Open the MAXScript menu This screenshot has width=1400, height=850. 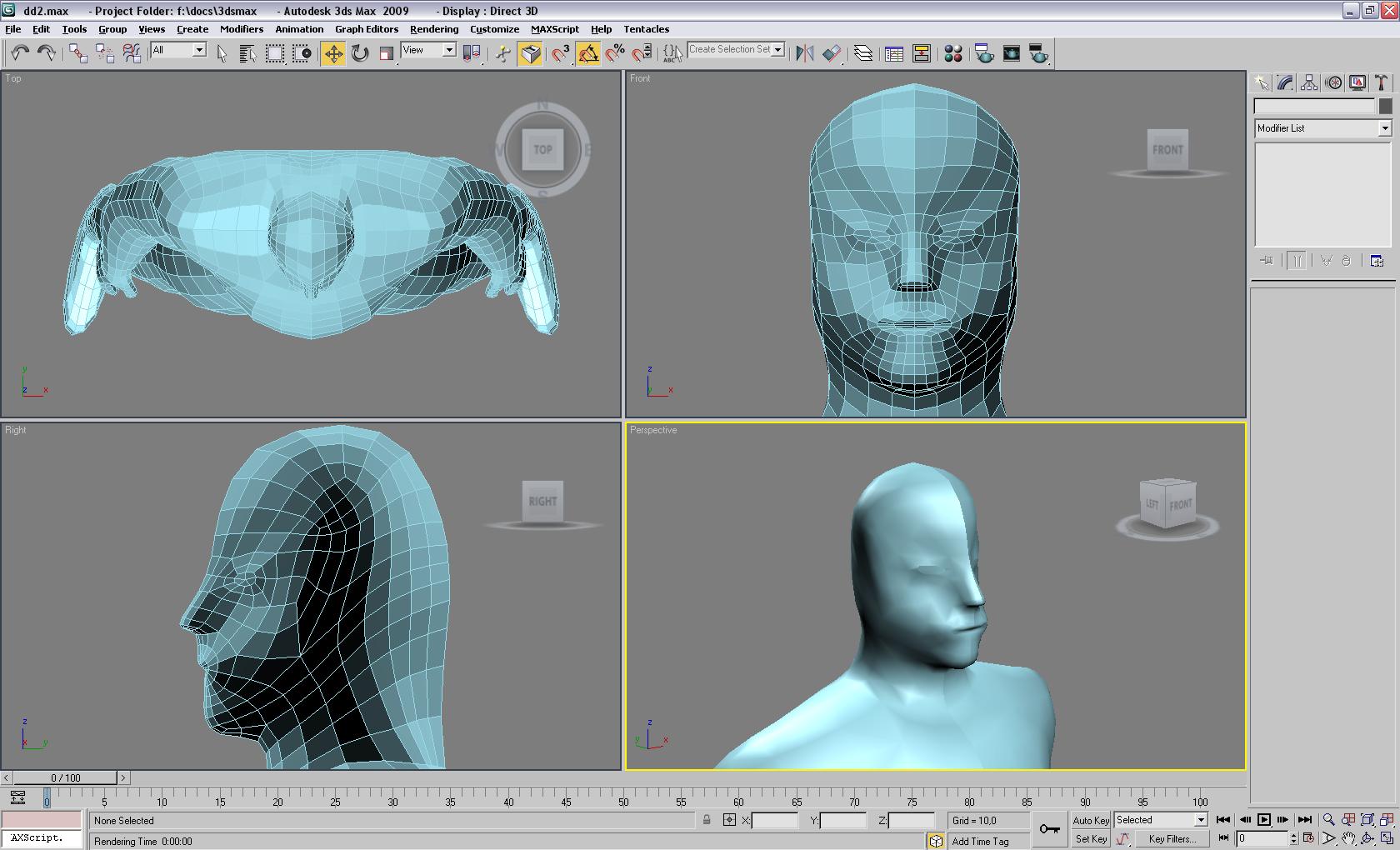[x=555, y=29]
